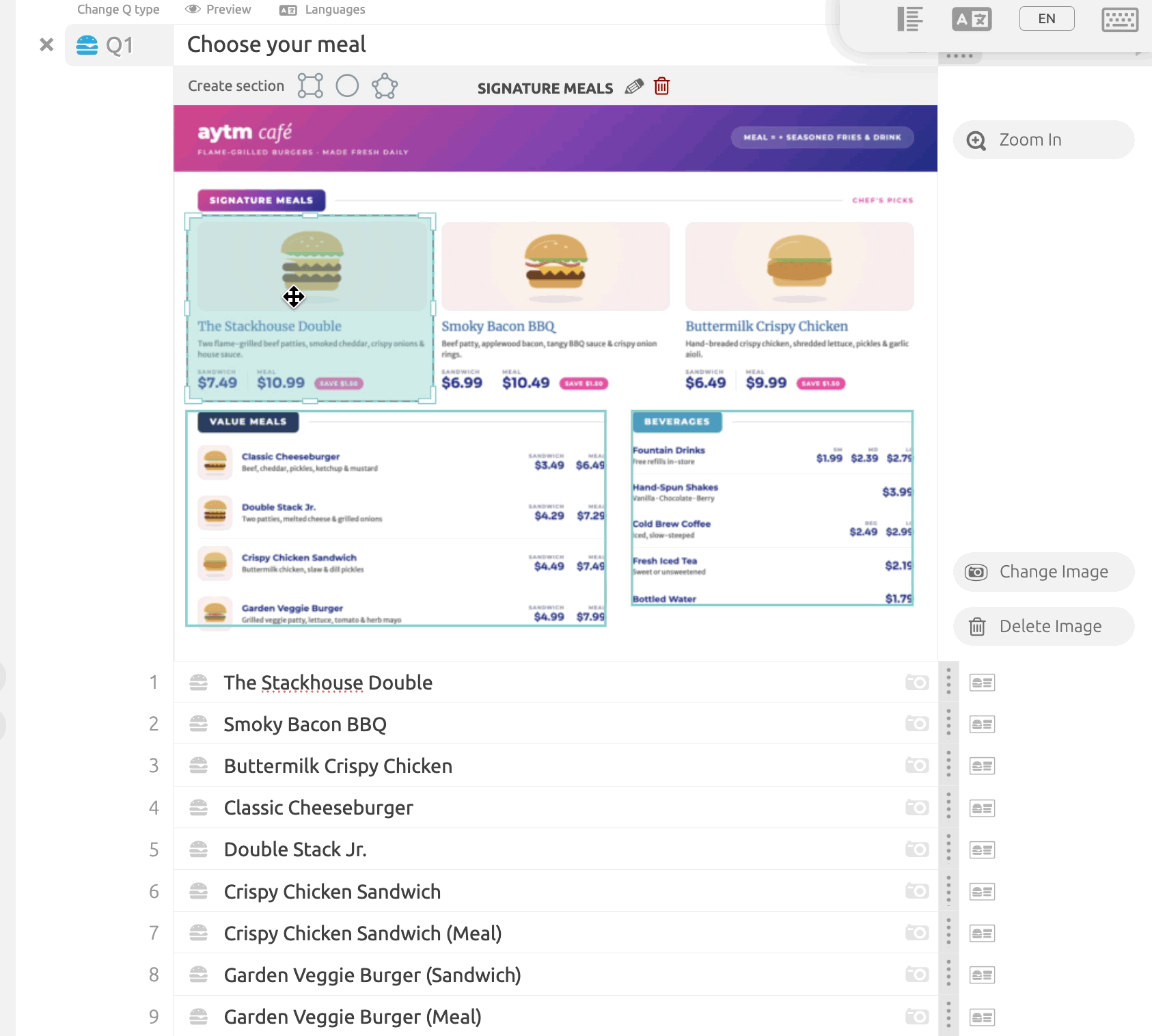Viewport: 1152px width, 1036px height.
Task: Open the Q1 burger question type icon
Action: pos(87,45)
